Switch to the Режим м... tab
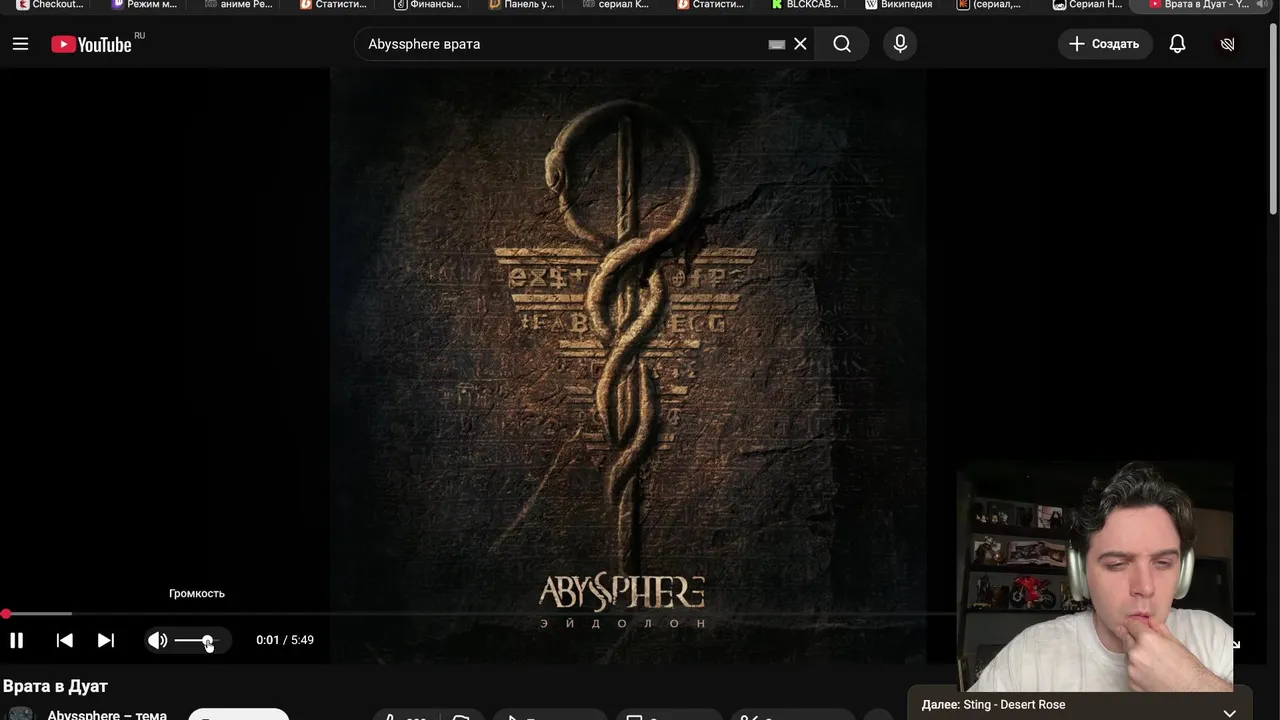This screenshot has height=720, width=1280. click(144, 5)
